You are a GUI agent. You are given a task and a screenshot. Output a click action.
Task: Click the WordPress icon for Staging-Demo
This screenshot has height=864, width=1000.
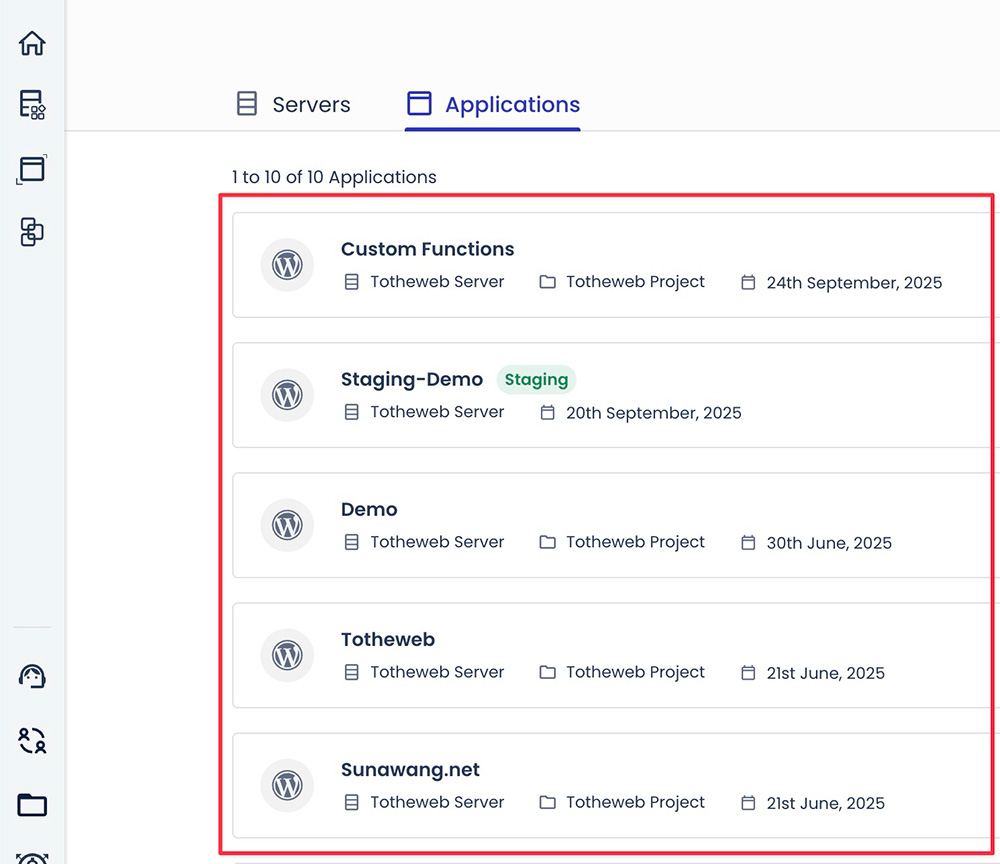click(x=287, y=395)
